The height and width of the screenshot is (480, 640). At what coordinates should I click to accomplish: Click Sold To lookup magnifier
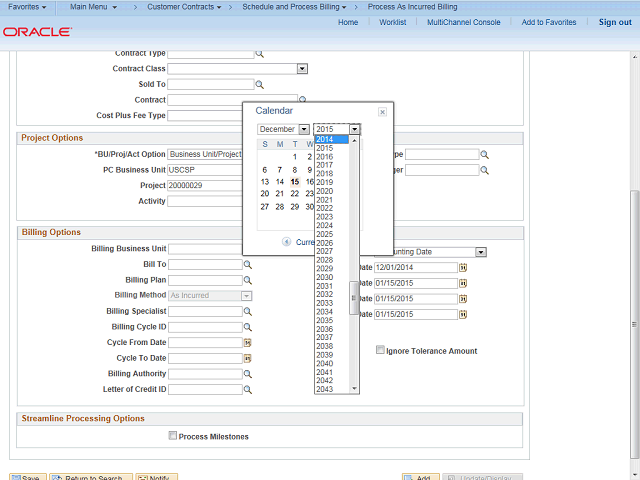click(x=259, y=85)
